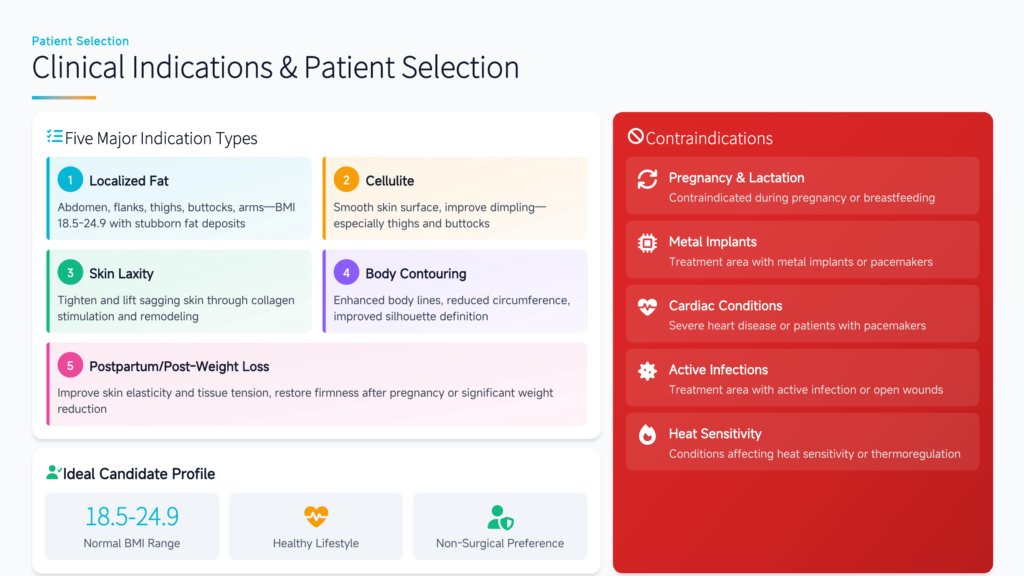Click the gradient accent bar under the title
The width and height of the screenshot is (1024, 576).
coord(64,97)
